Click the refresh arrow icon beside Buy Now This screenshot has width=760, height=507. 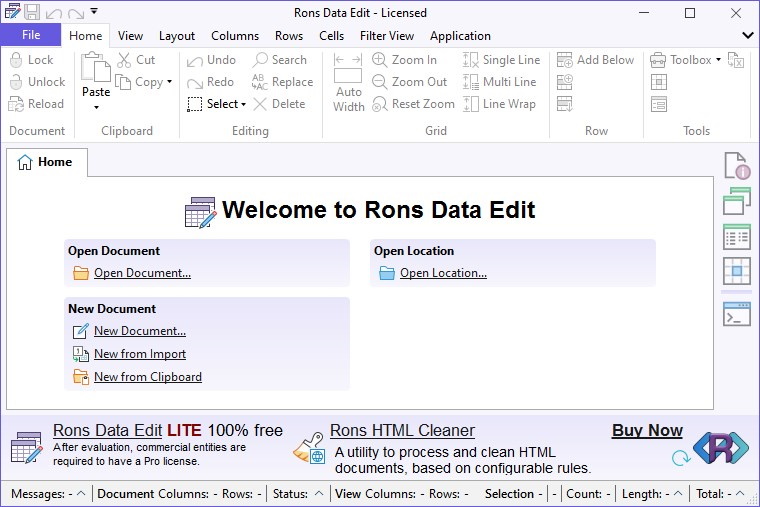click(x=681, y=458)
